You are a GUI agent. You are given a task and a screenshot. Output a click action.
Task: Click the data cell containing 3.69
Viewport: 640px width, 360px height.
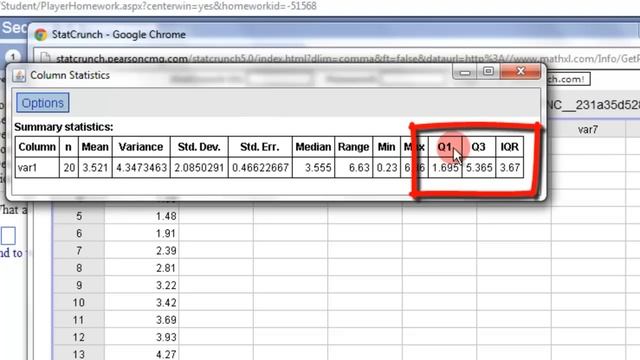point(142,320)
